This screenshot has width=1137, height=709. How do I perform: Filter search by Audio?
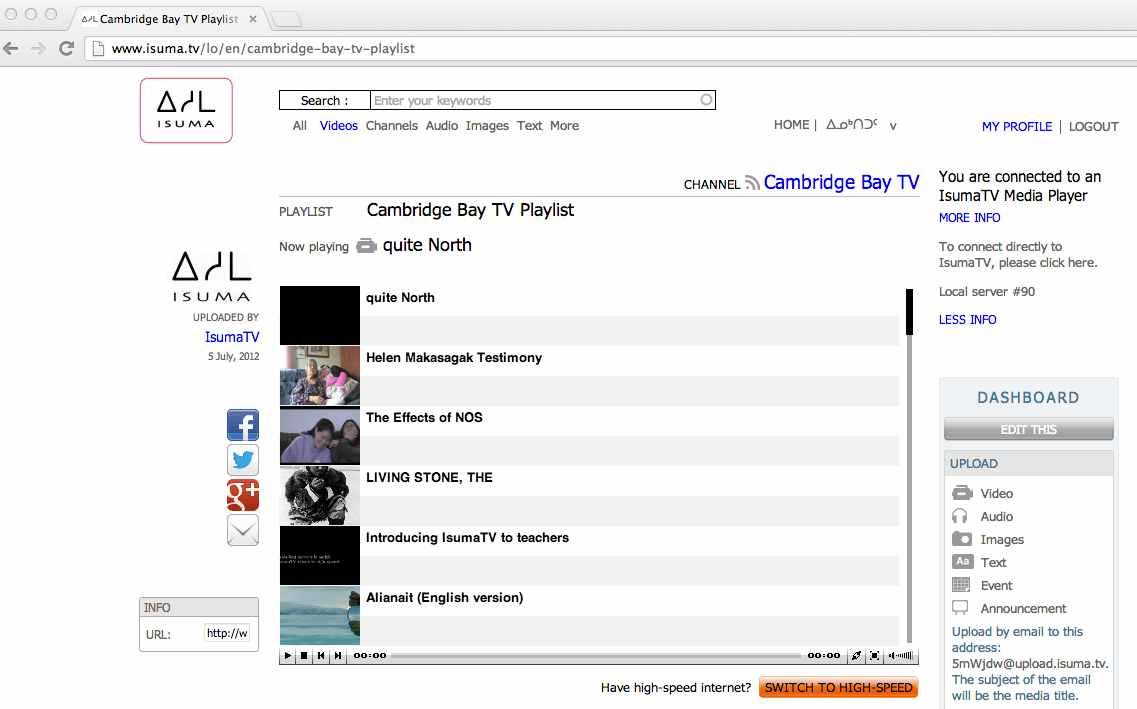click(x=442, y=125)
